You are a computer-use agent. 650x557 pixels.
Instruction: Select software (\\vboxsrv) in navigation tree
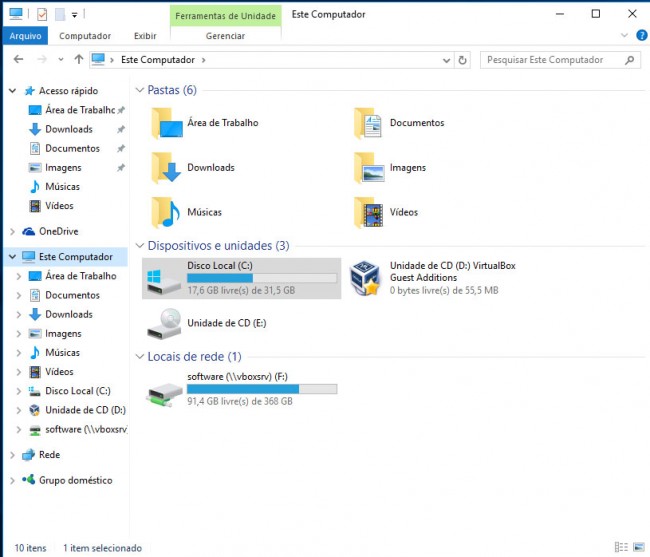[x=86, y=429]
